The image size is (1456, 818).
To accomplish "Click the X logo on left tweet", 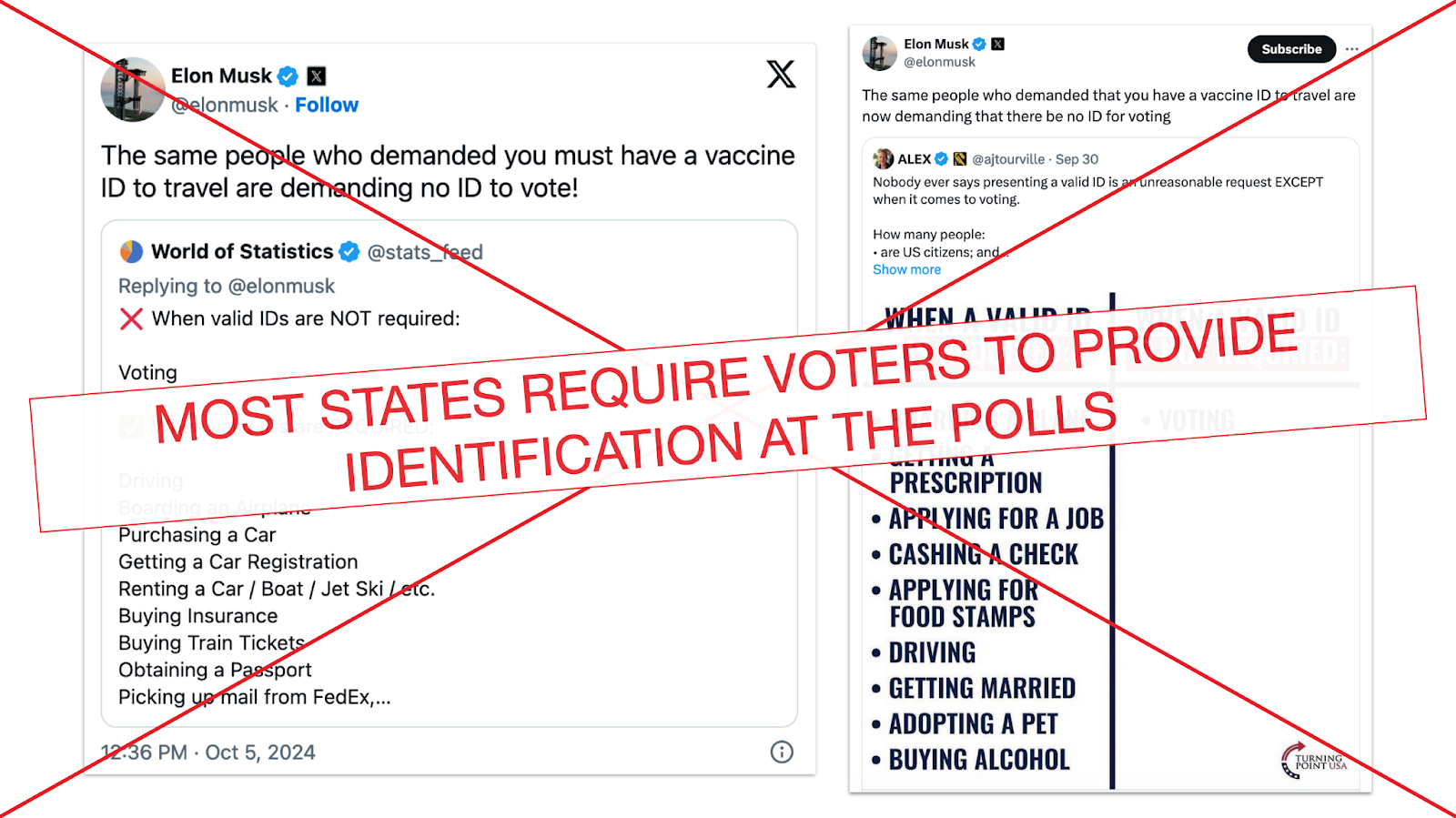I will pyautogui.click(x=781, y=74).
